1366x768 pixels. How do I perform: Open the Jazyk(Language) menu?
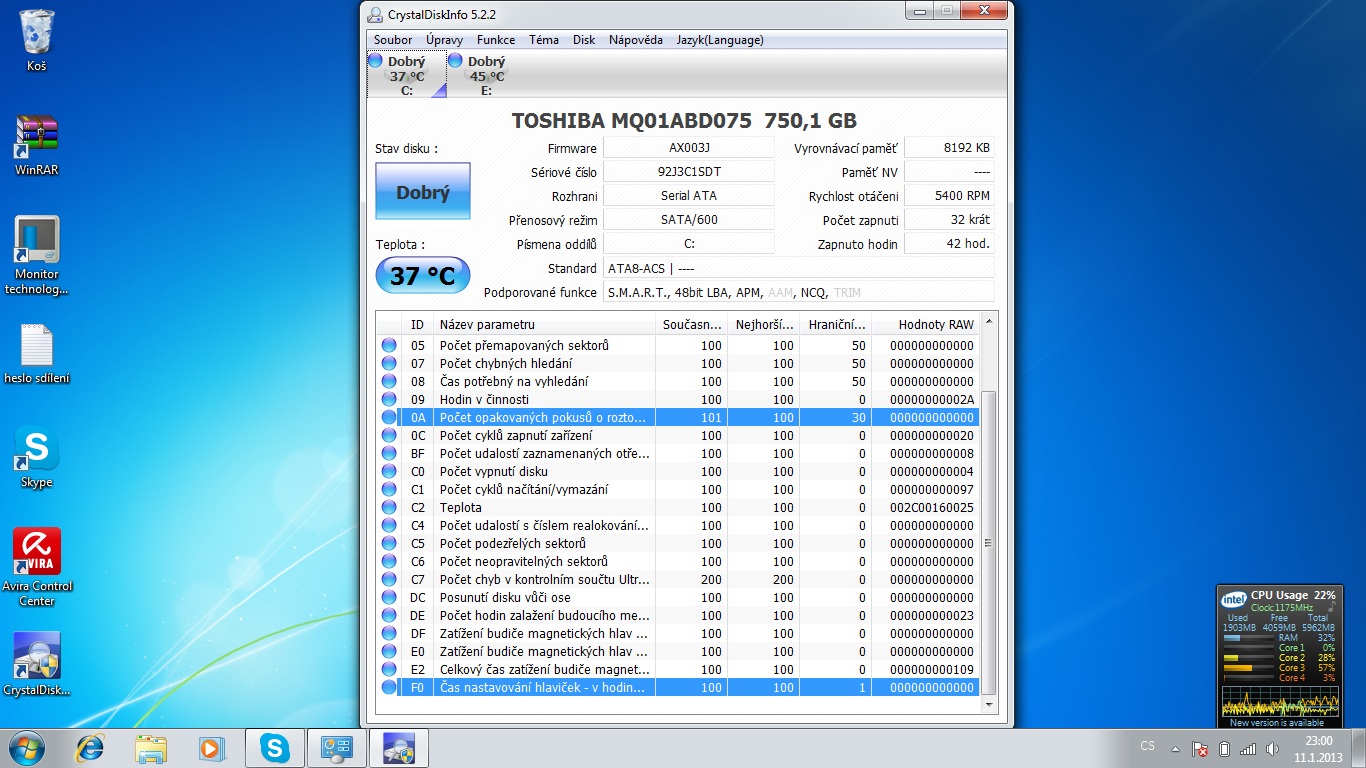pyautogui.click(x=720, y=40)
